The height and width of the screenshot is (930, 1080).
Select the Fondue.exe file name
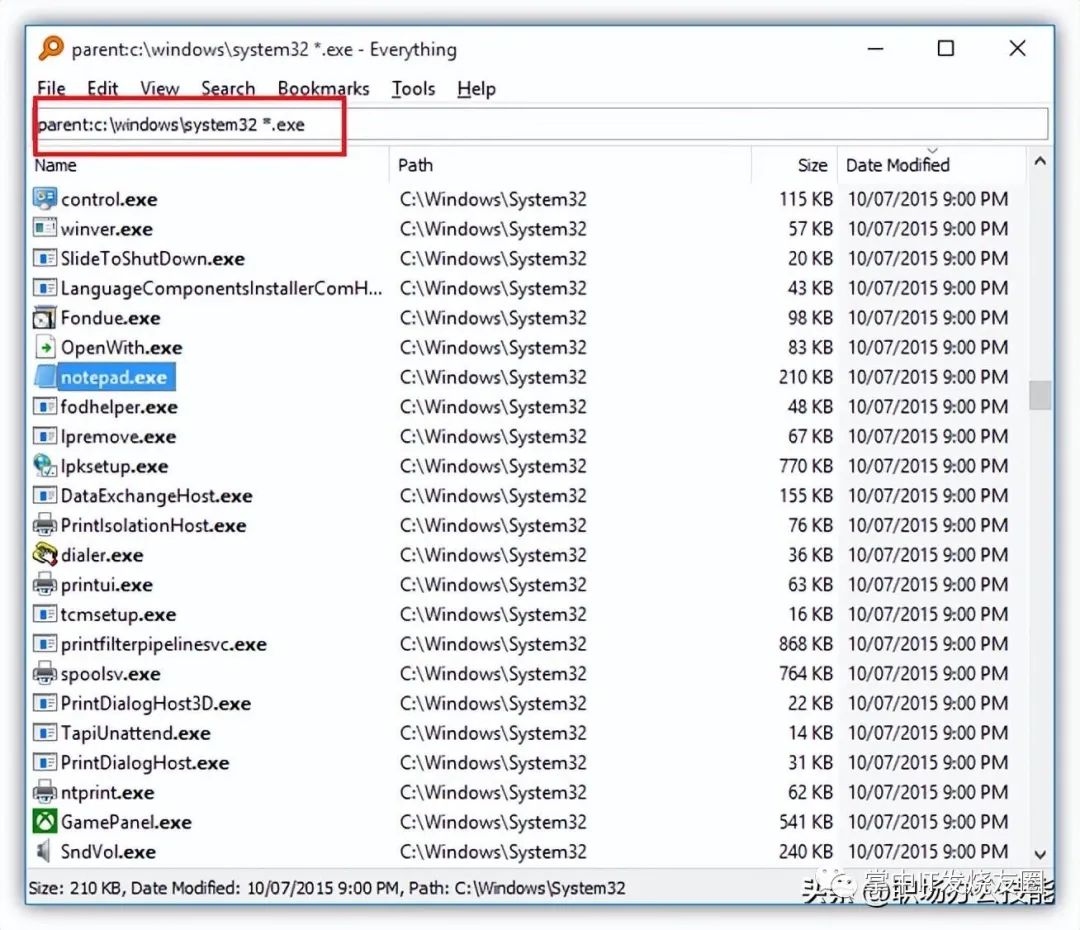110,318
